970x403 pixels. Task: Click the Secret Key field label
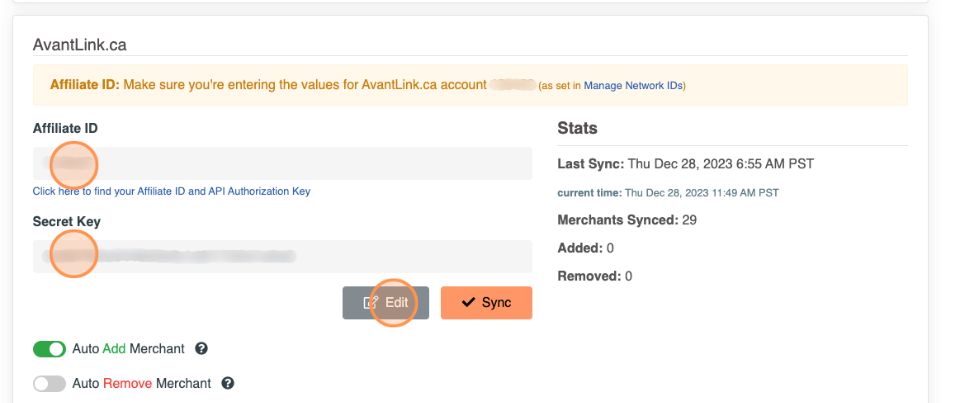(67, 221)
